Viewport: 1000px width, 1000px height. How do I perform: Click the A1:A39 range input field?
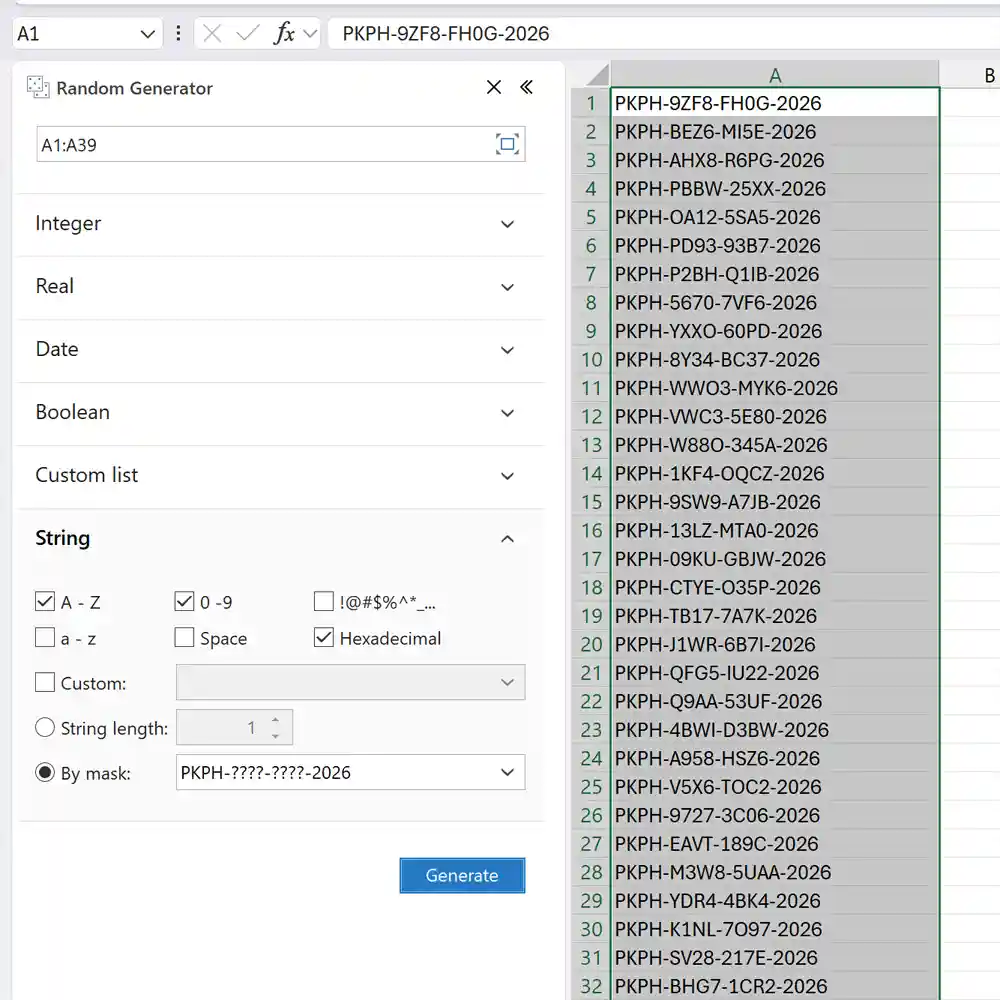(260, 145)
